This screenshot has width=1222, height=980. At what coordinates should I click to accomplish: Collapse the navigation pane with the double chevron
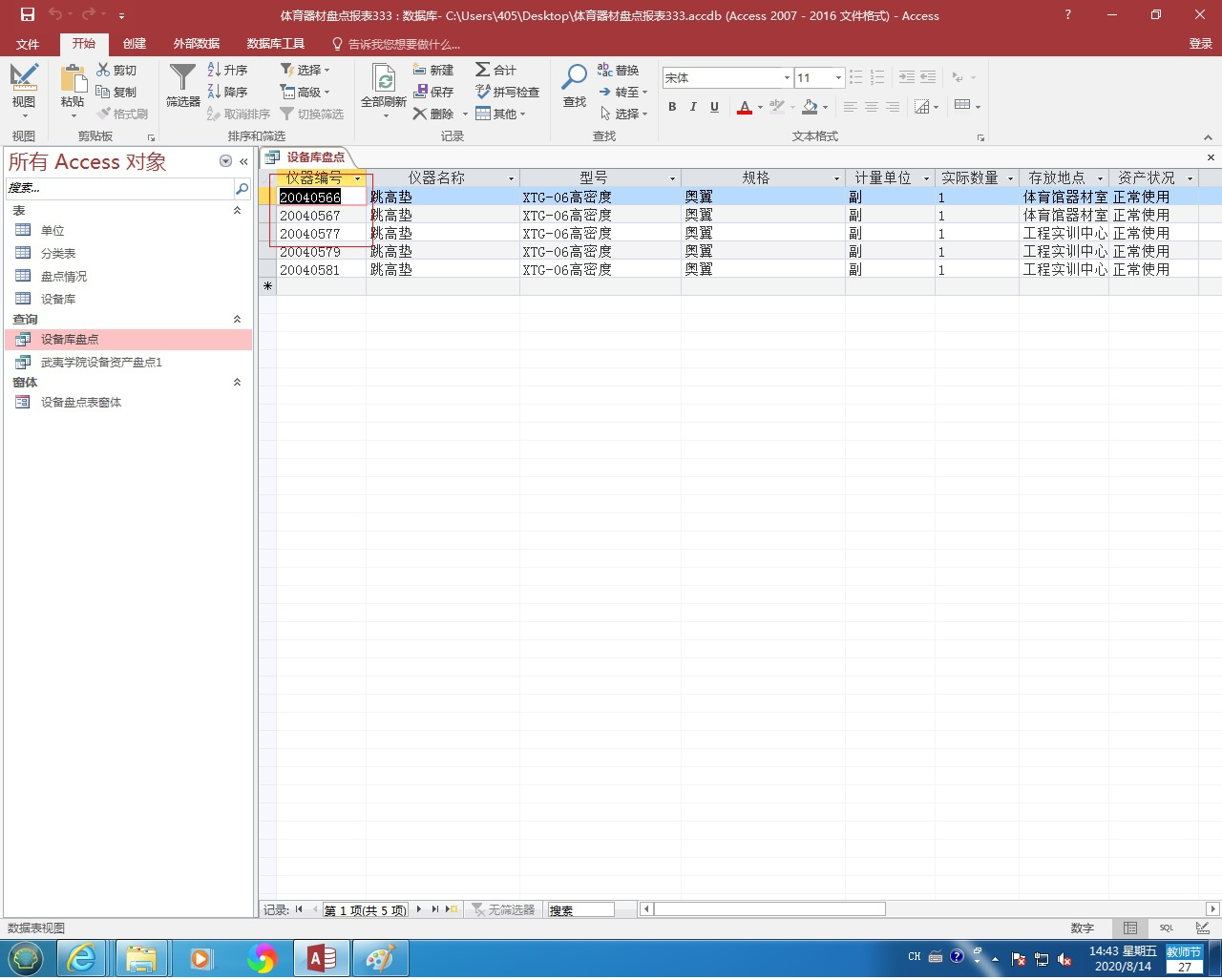[243, 162]
